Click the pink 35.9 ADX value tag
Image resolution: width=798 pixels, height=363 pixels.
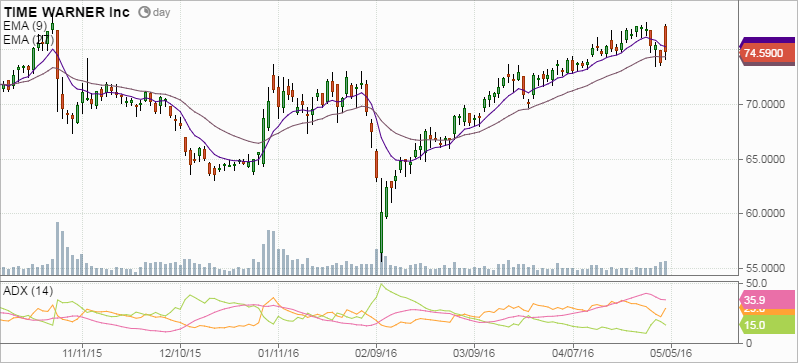tap(766, 299)
